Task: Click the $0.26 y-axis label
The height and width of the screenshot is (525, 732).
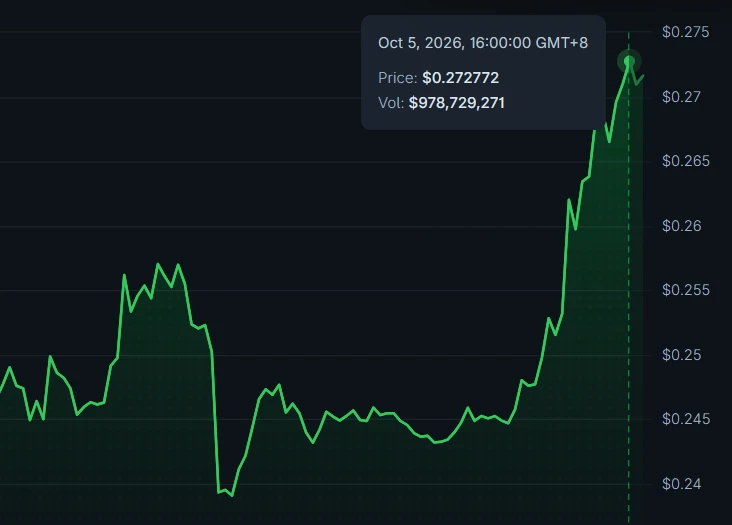Action: 682,226
